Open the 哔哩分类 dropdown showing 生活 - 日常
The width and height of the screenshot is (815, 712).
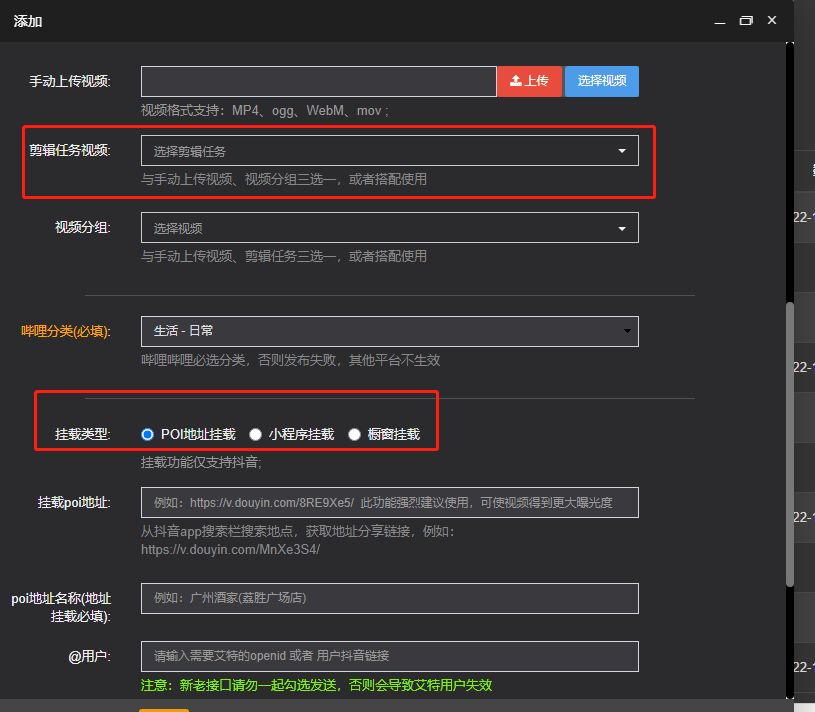[x=390, y=331]
